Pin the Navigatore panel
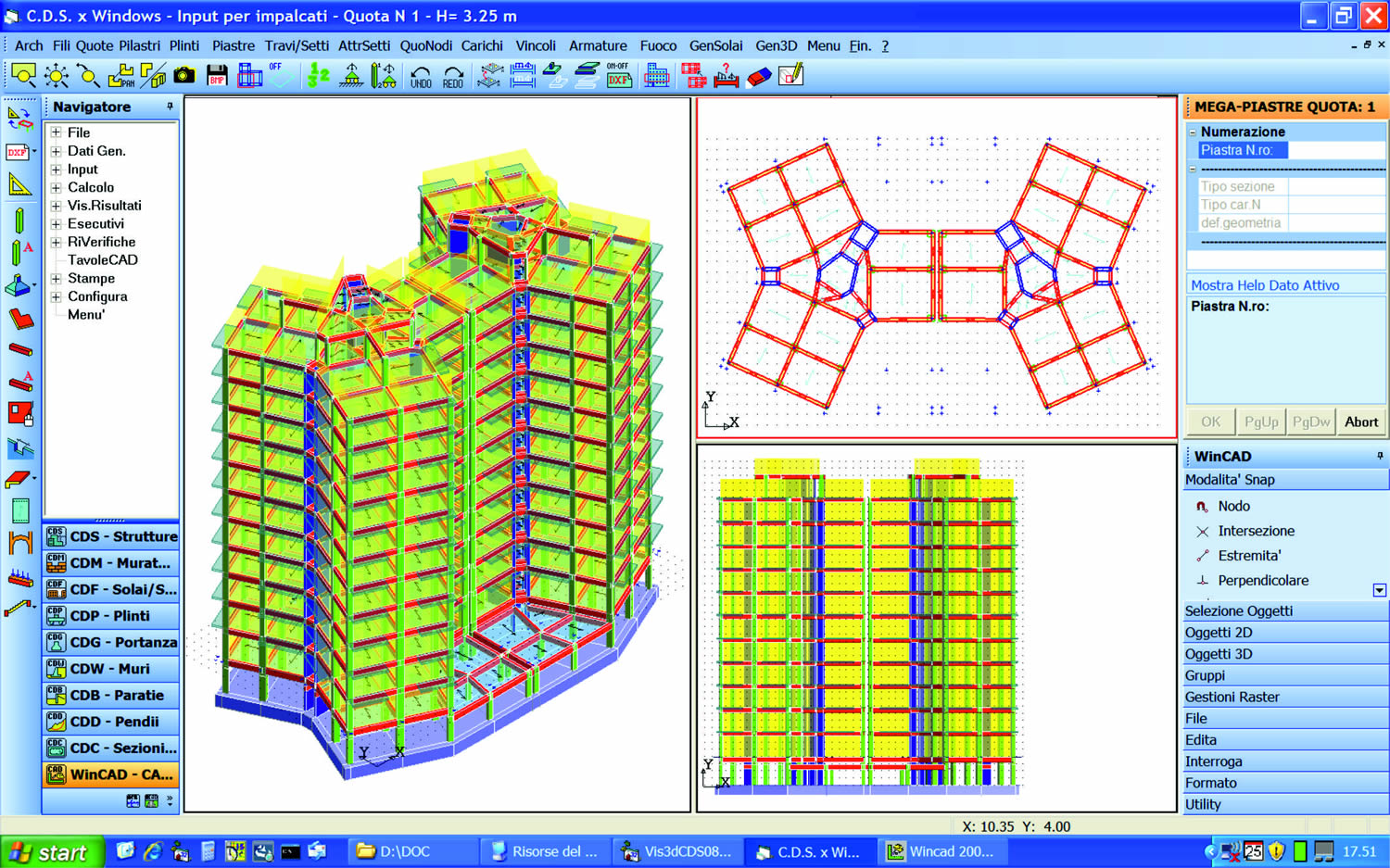Screen dimensions: 1390x868 click(170, 107)
